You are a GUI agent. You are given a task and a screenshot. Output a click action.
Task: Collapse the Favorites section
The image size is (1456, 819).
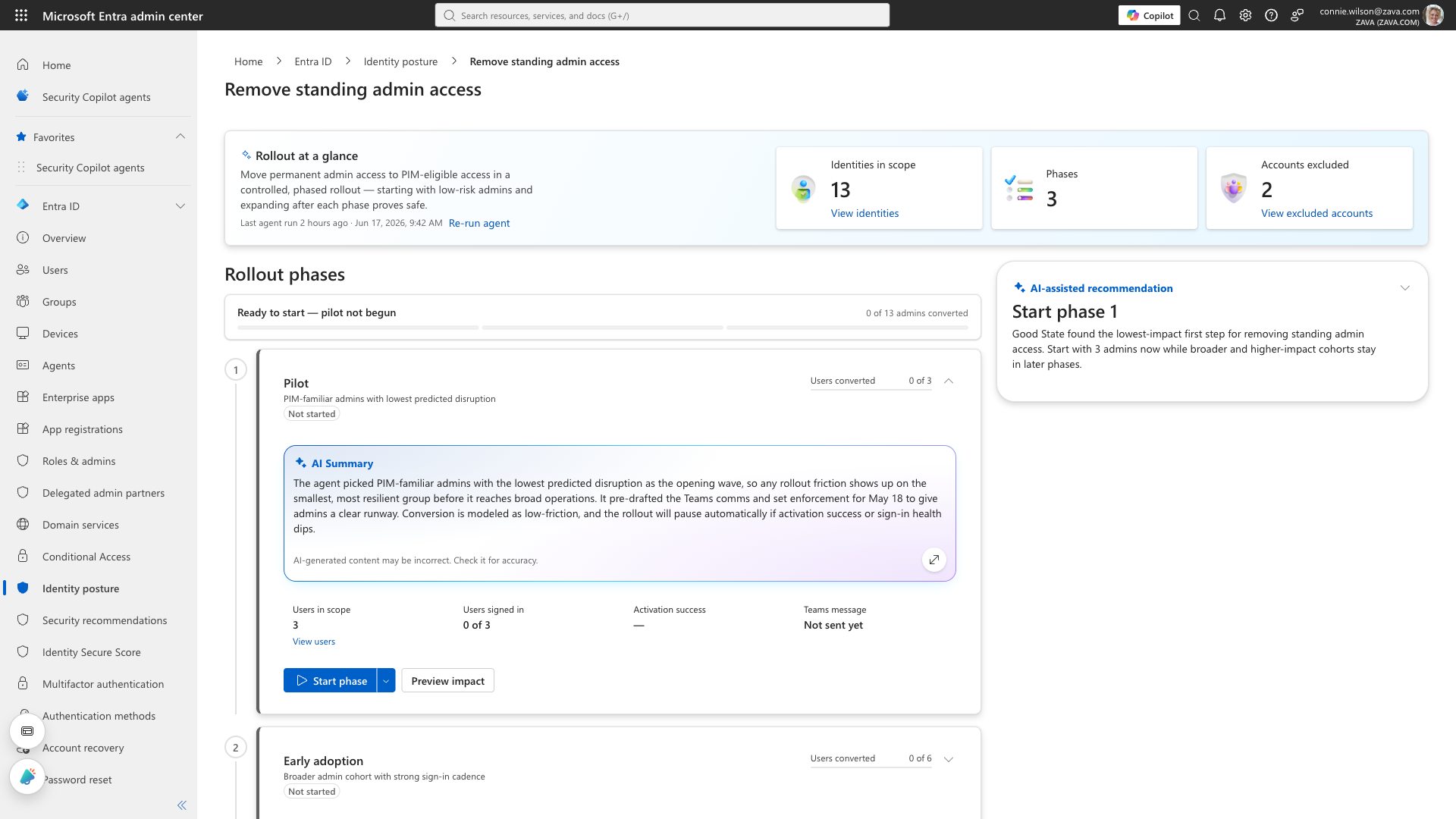(x=180, y=136)
